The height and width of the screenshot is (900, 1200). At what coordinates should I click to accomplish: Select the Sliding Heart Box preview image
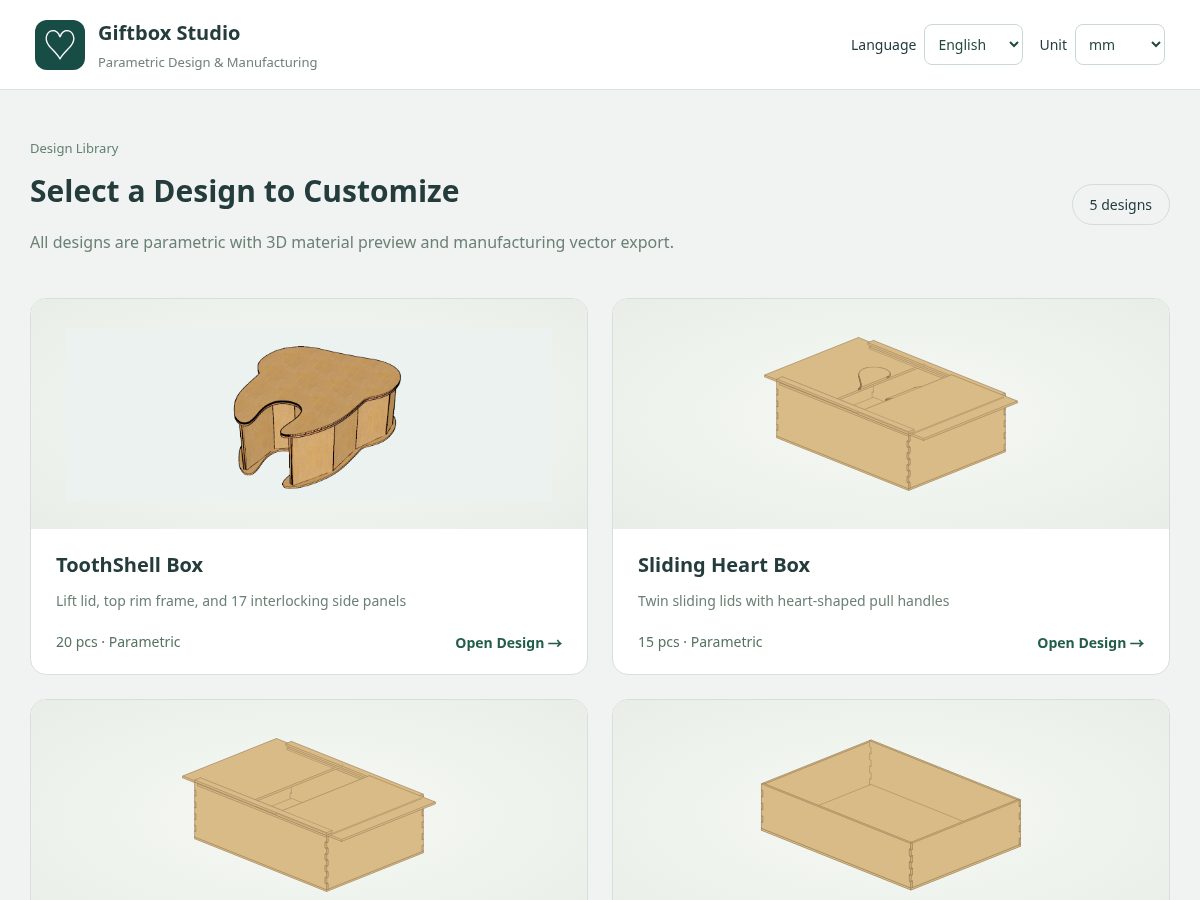tap(891, 414)
